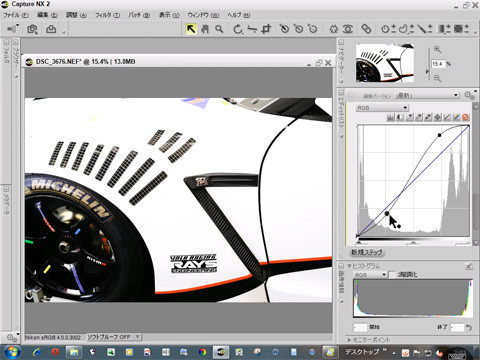
Task: Open the File menu
Action: pyautogui.click(x=16, y=15)
